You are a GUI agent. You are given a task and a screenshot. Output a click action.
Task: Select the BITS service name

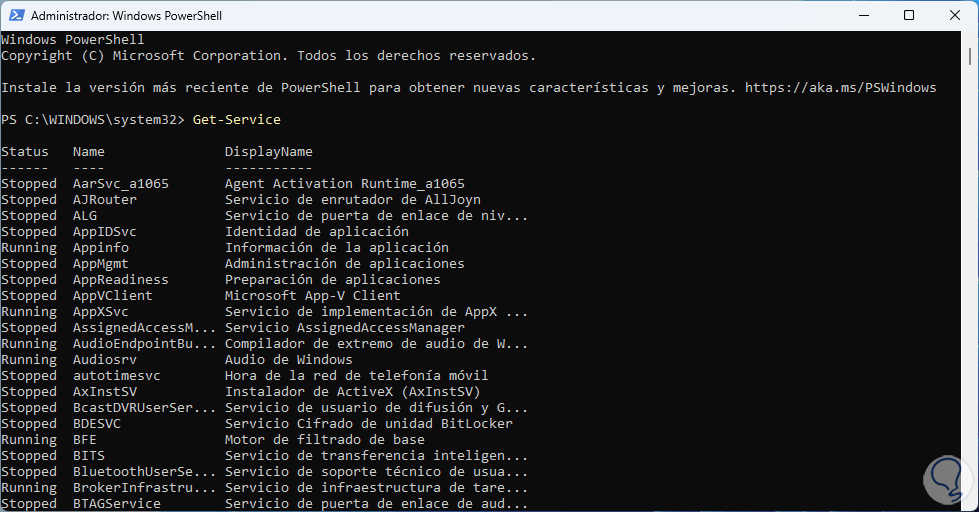click(89, 456)
